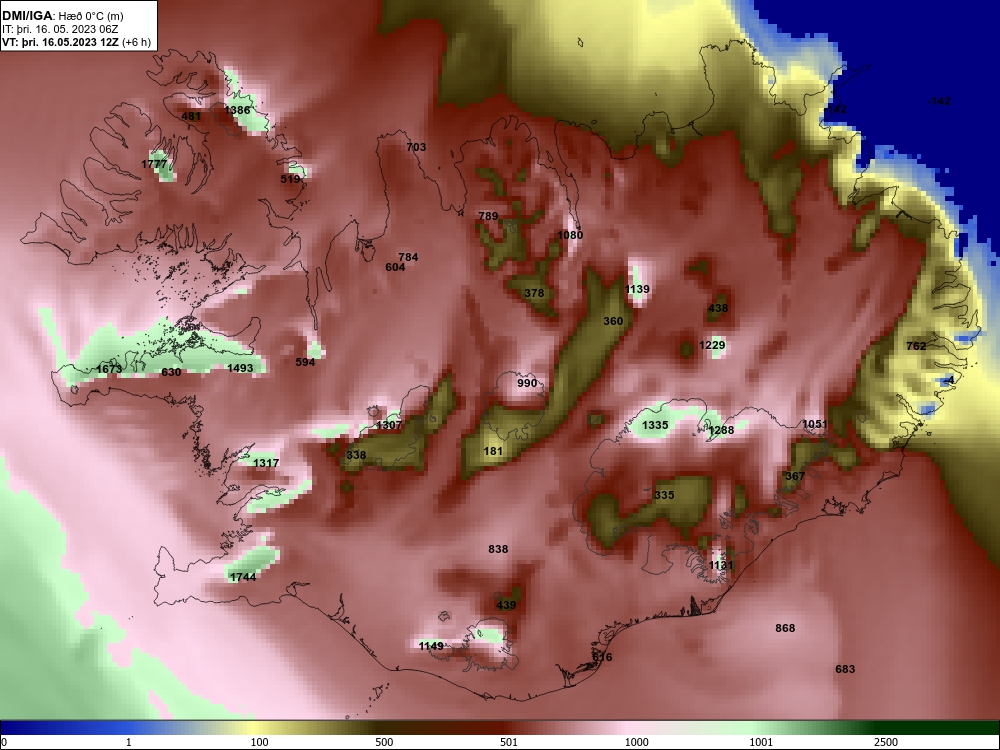
Task: Click the legend label 2500
Action: point(886,742)
